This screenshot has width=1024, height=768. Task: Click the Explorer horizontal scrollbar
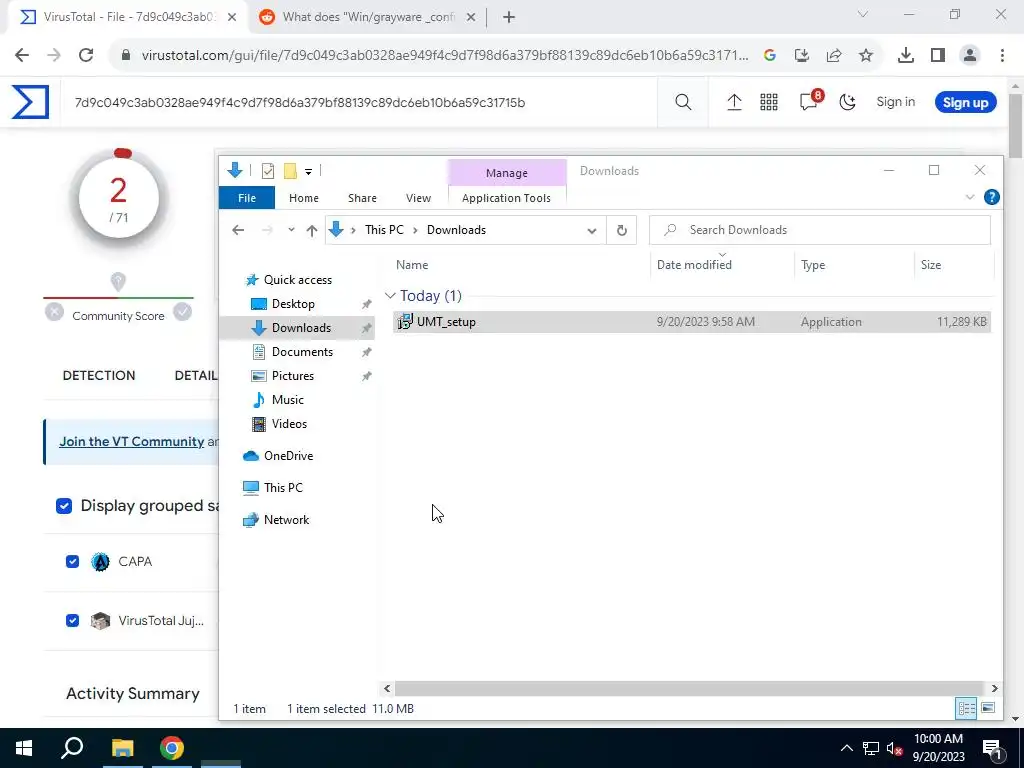(690, 688)
